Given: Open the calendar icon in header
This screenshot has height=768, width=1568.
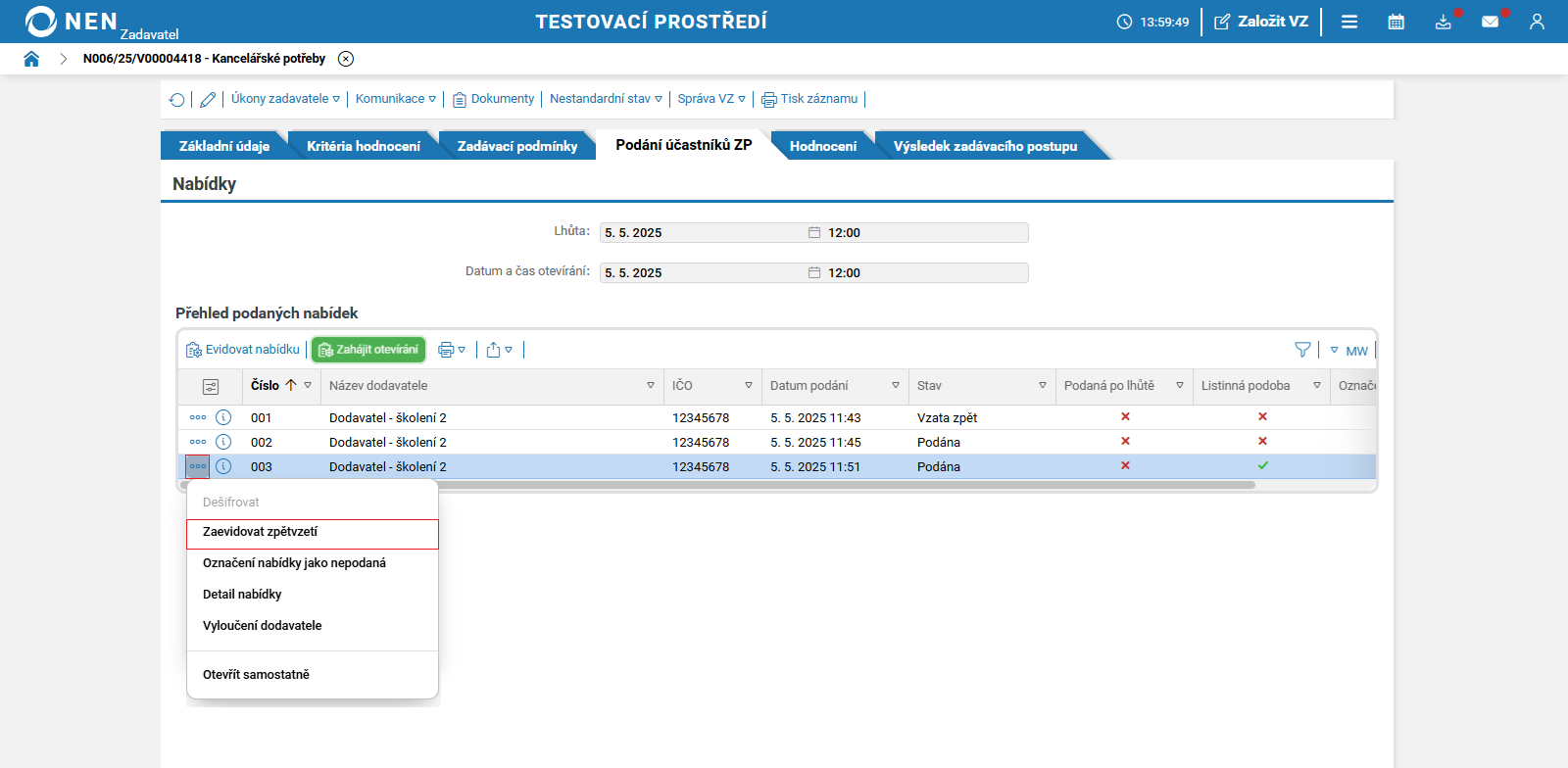Looking at the screenshot, I should point(1396,22).
